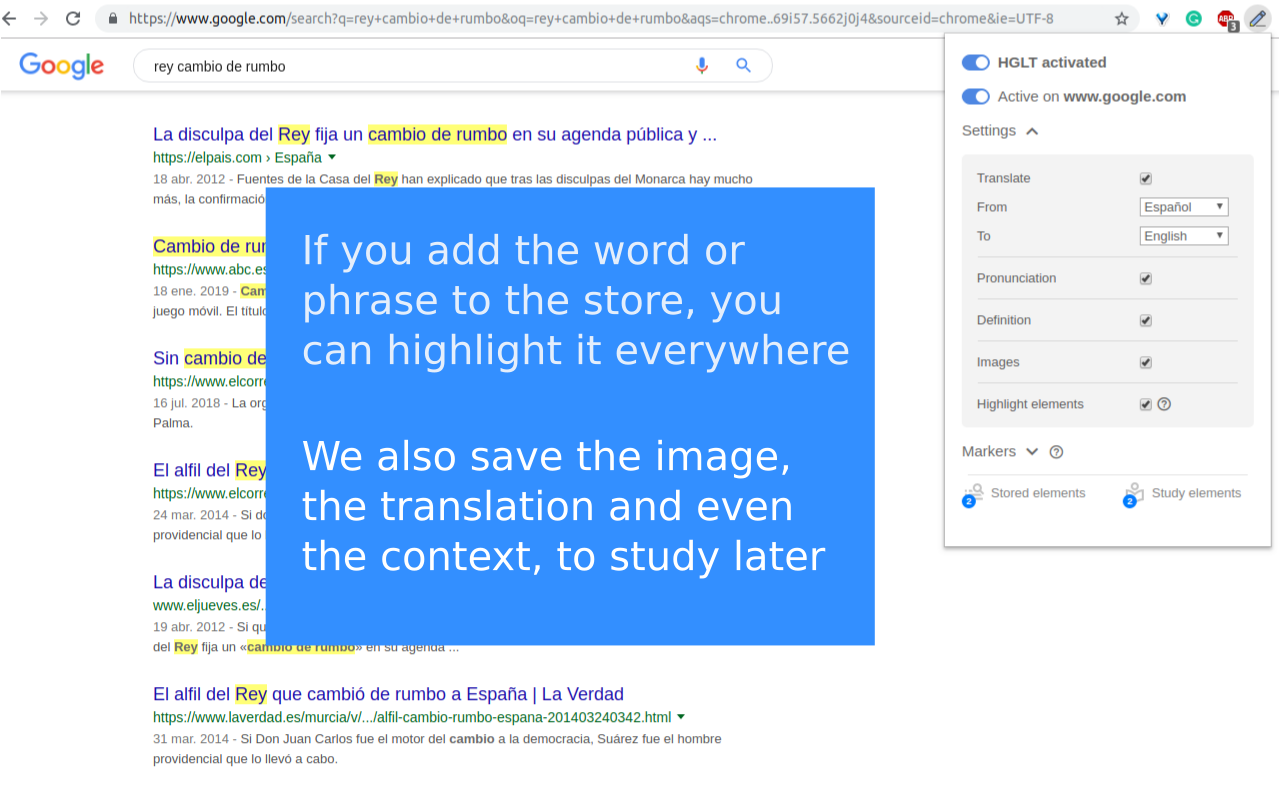
Task: Uncheck the Highlight elements checkbox
Action: pos(1146,405)
